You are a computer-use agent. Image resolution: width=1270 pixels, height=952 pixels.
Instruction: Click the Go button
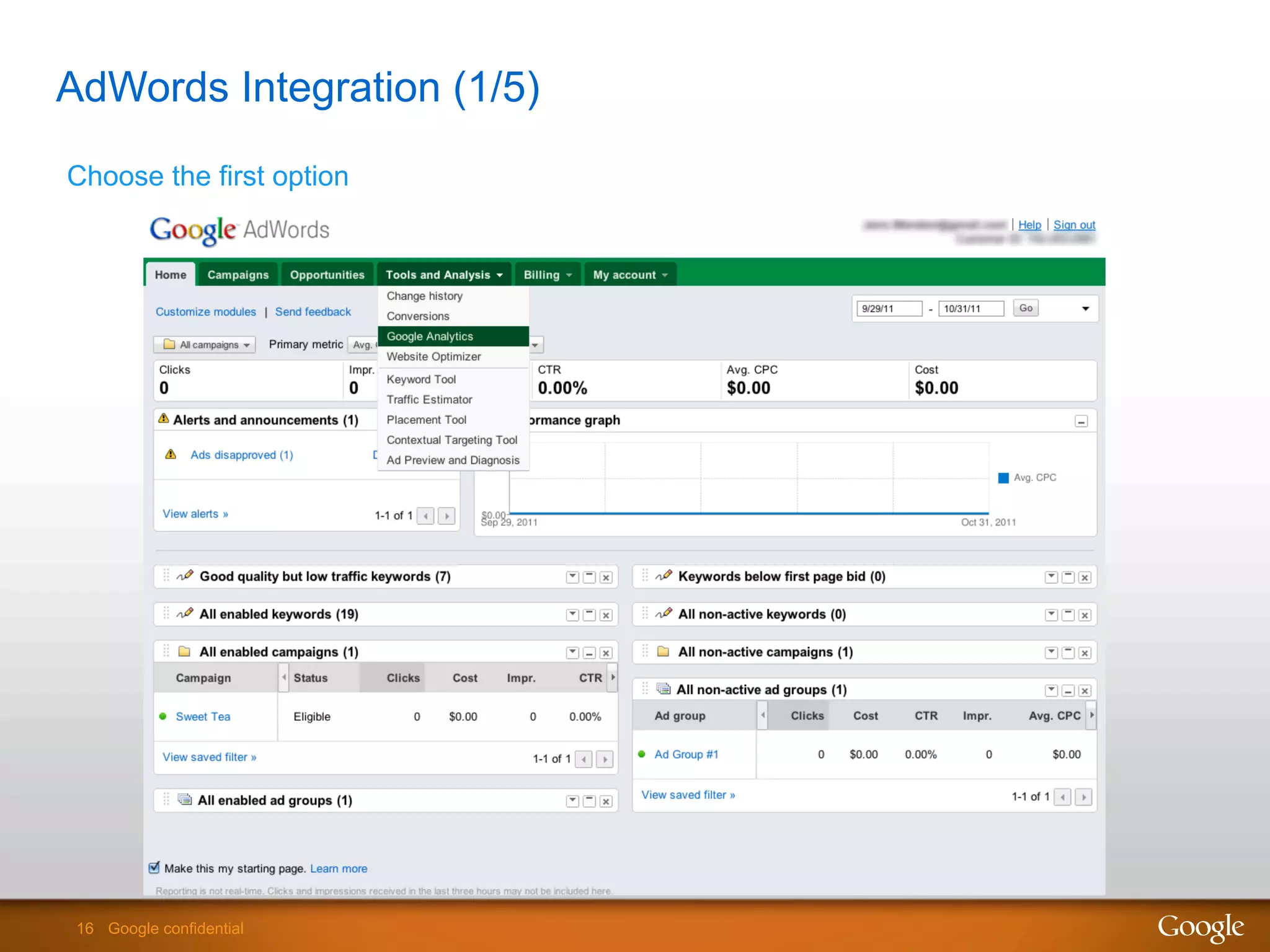(1026, 308)
